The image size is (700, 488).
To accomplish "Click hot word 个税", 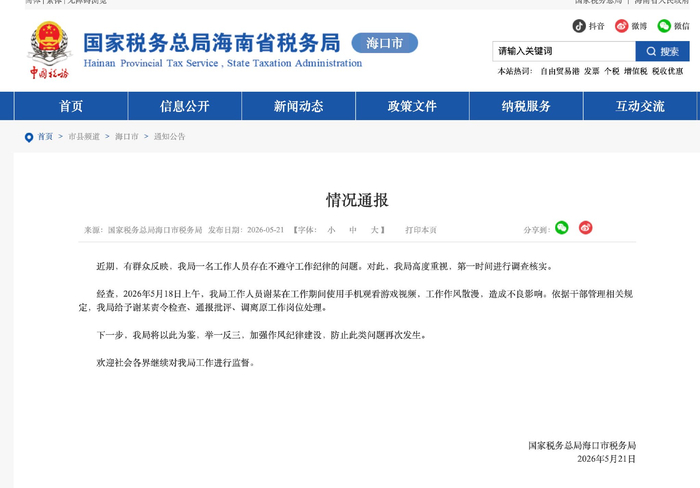I will pyautogui.click(x=612, y=71).
